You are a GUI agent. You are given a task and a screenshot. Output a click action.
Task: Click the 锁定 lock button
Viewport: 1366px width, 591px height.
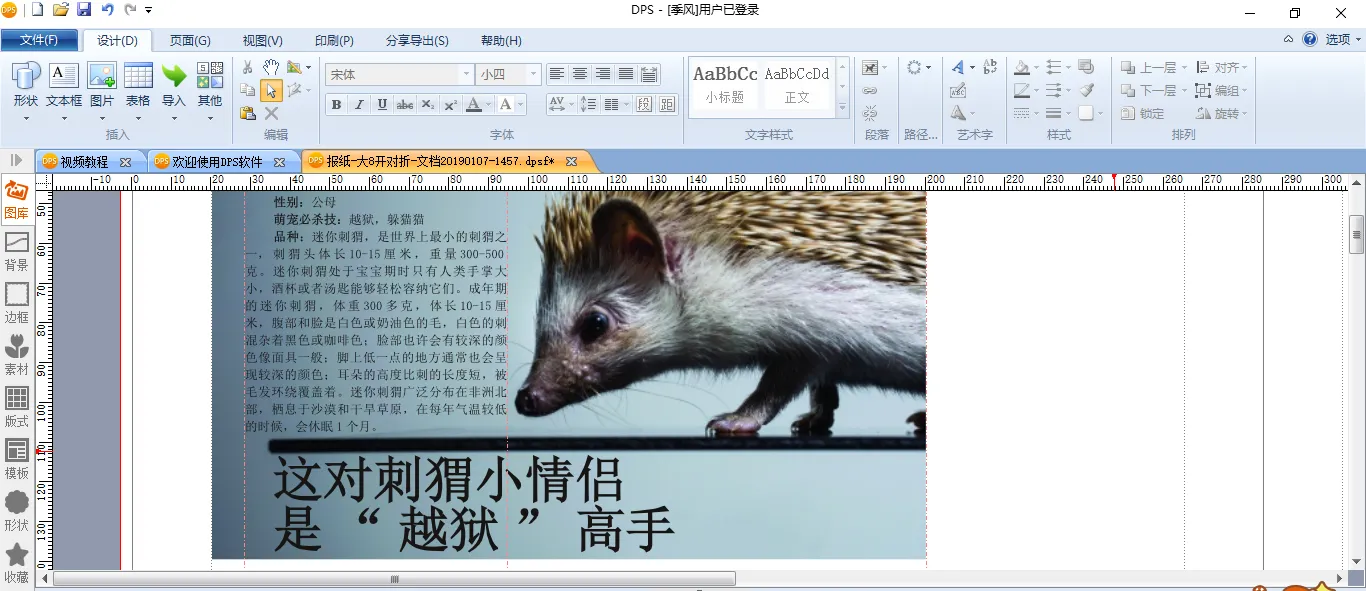pos(1143,114)
